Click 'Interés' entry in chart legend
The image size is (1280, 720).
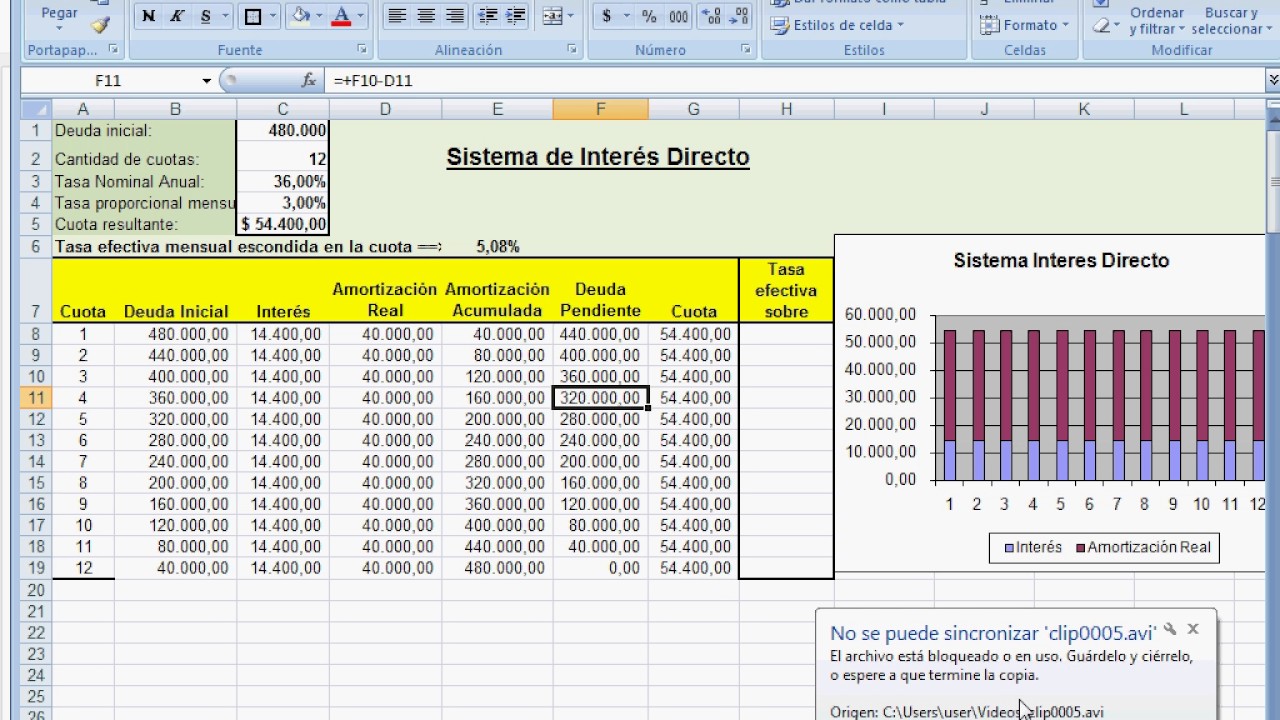tap(1033, 547)
